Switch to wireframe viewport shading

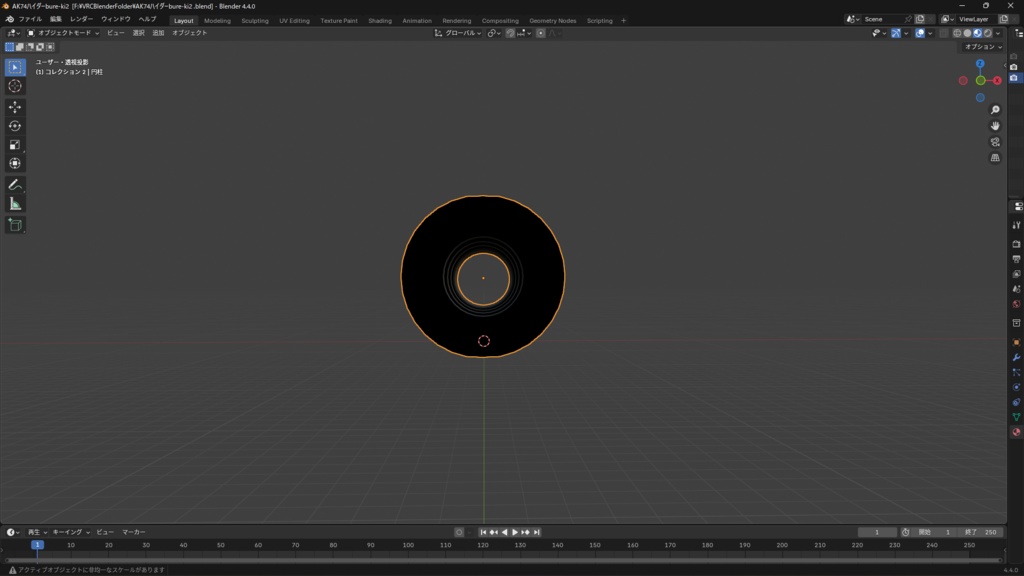[957, 33]
